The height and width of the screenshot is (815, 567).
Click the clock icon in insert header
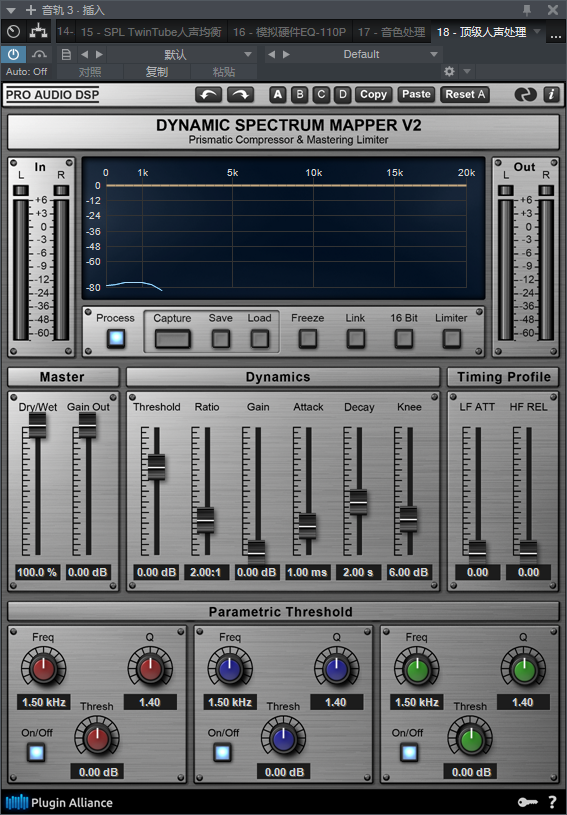tap(14, 32)
